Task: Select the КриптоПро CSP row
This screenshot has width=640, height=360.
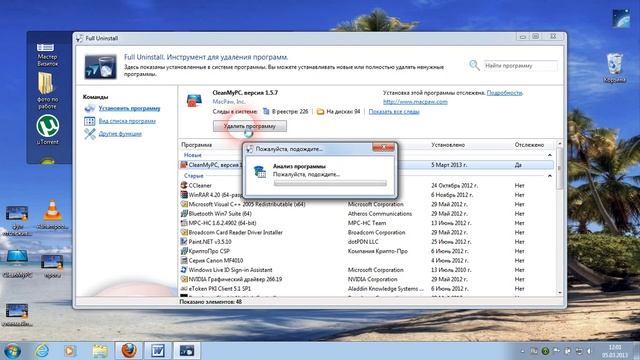Action: pos(367,251)
